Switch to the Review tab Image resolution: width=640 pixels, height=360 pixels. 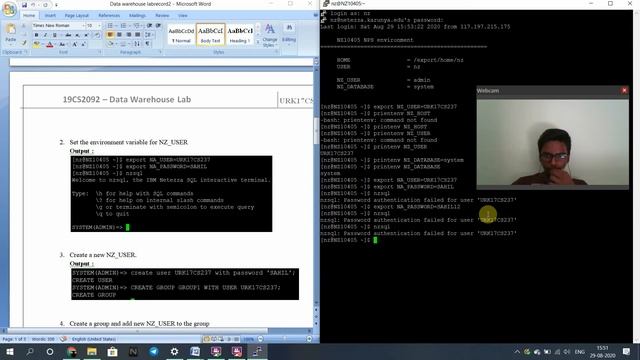click(162, 16)
